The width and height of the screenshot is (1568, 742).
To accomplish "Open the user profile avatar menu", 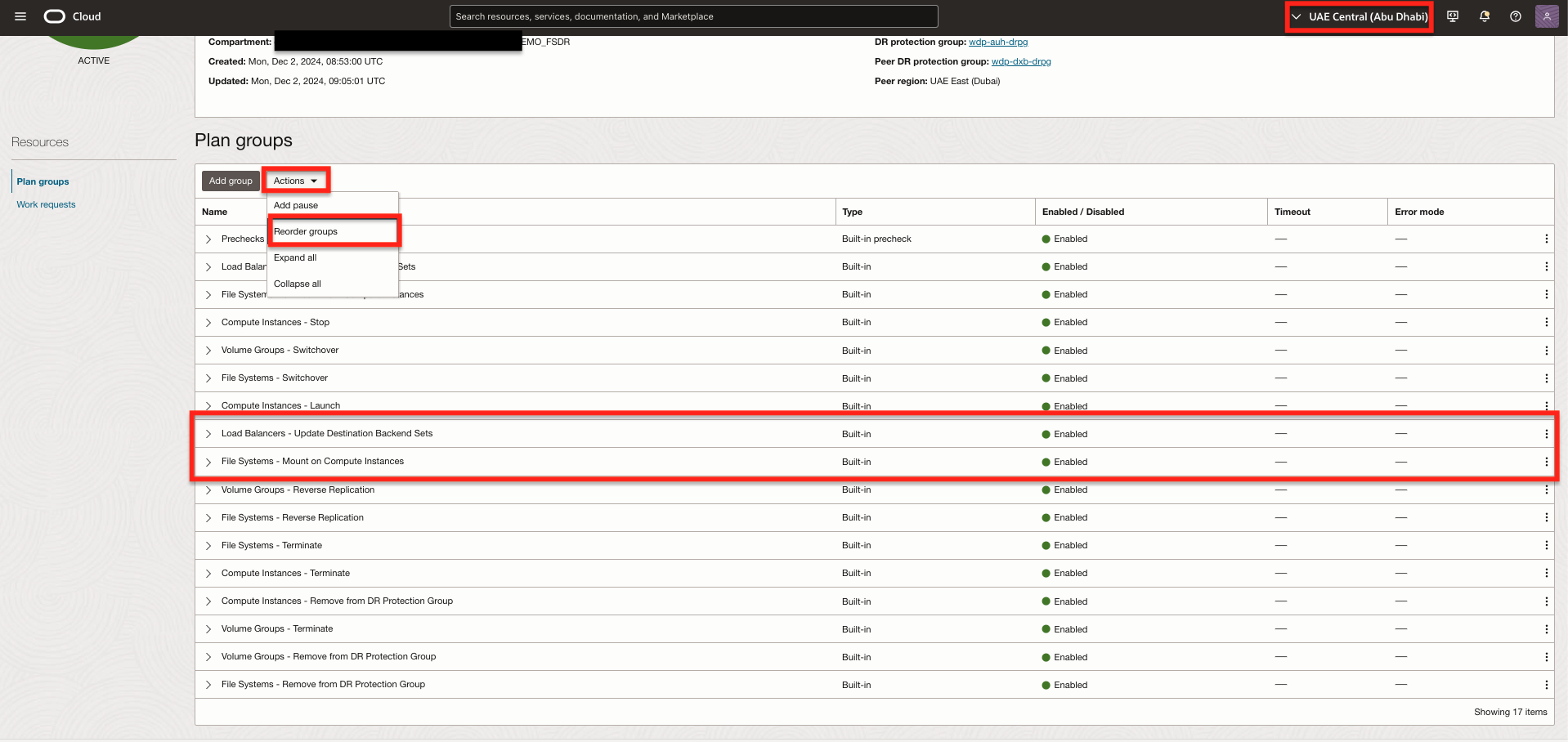I will tap(1547, 16).
